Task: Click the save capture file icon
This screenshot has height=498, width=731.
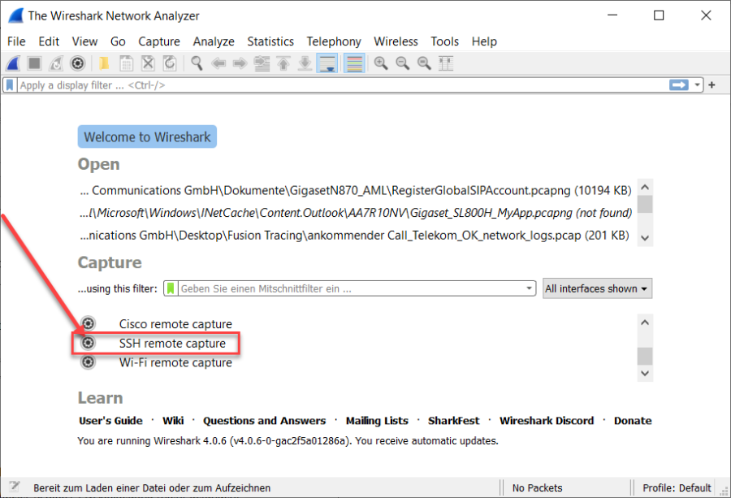Action: (126, 63)
